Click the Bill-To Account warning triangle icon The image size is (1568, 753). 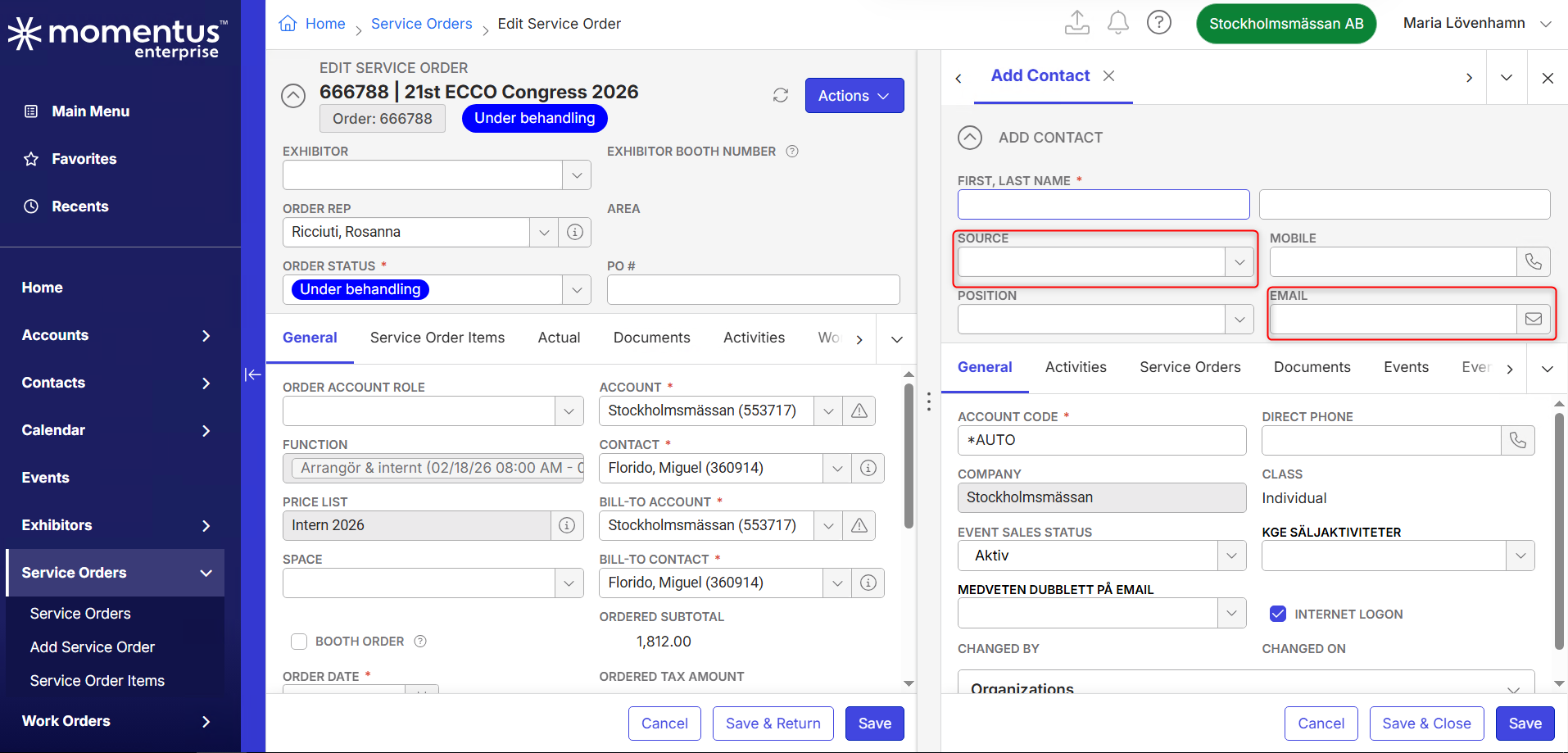(859, 525)
